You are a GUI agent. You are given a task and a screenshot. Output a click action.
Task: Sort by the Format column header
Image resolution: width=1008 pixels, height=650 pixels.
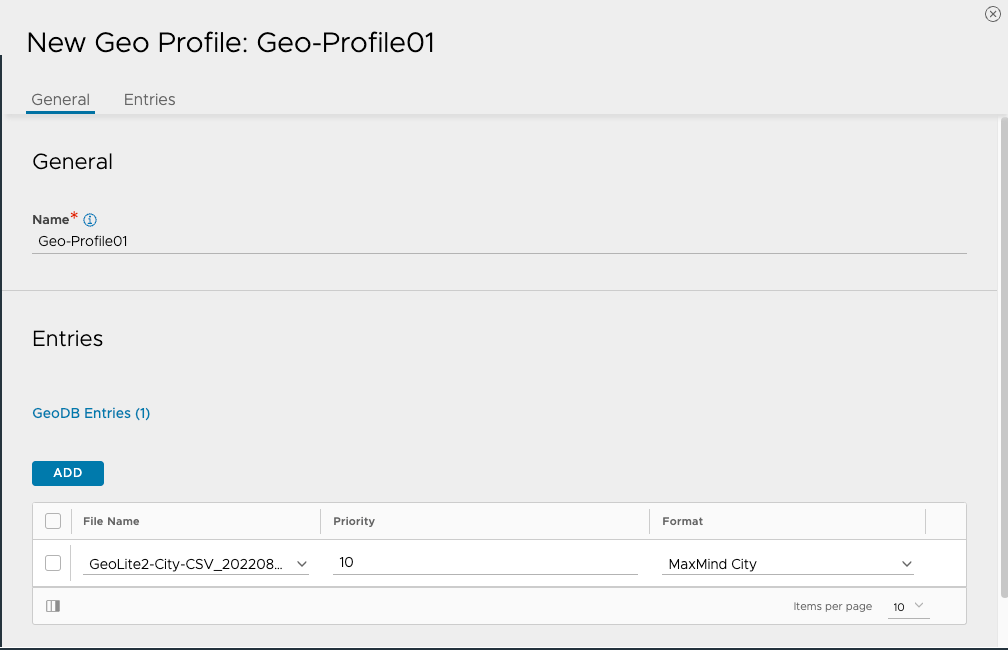click(x=683, y=521)
